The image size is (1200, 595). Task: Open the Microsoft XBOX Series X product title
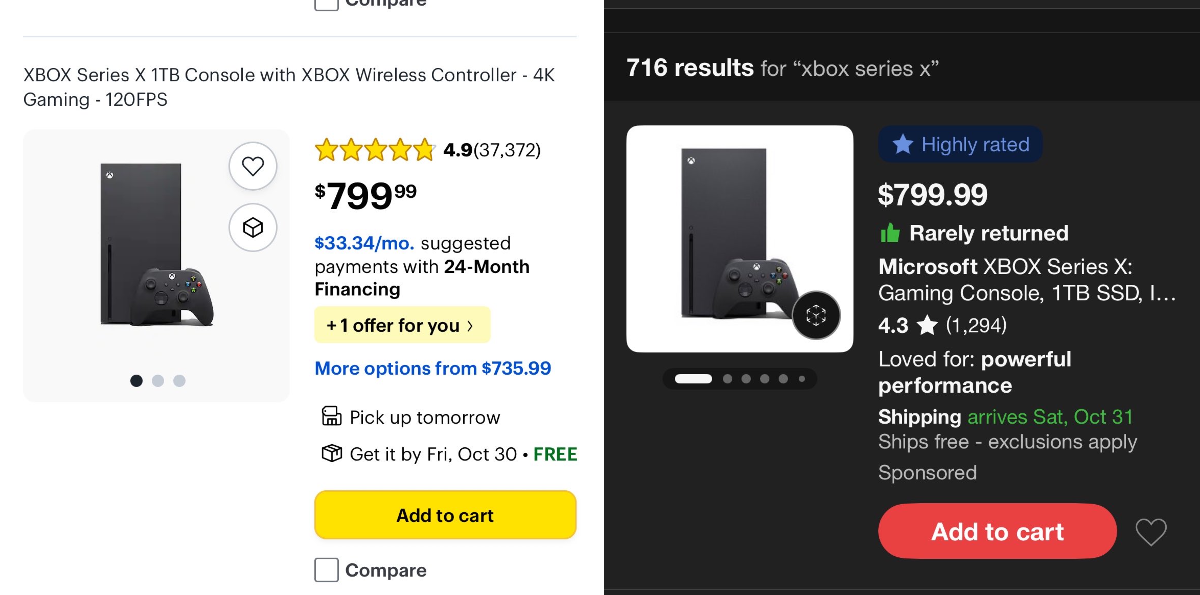click(1005, 280)
